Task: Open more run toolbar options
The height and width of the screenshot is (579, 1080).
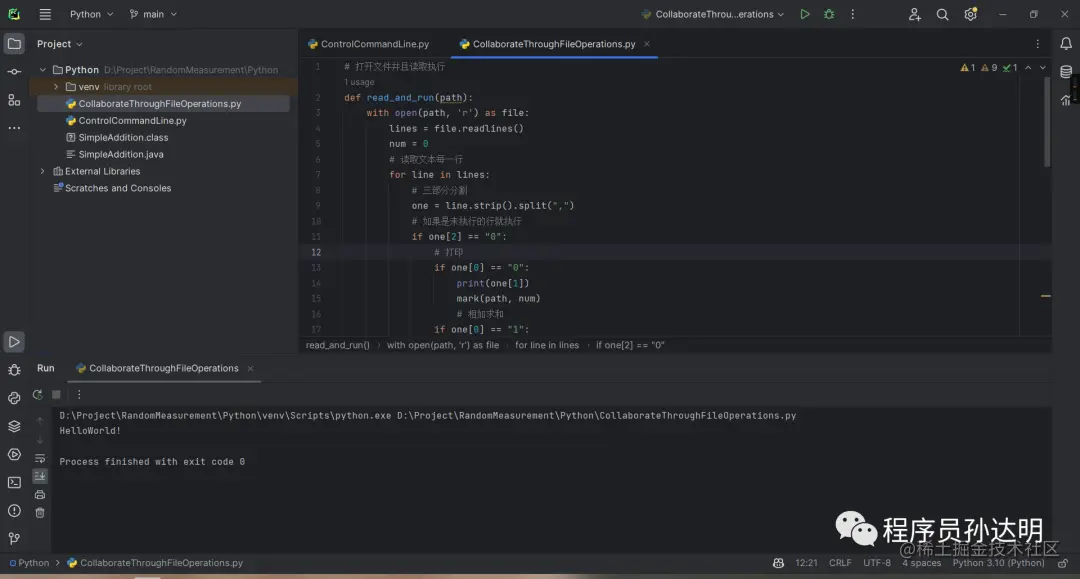Action: click(x=79, y=394)
